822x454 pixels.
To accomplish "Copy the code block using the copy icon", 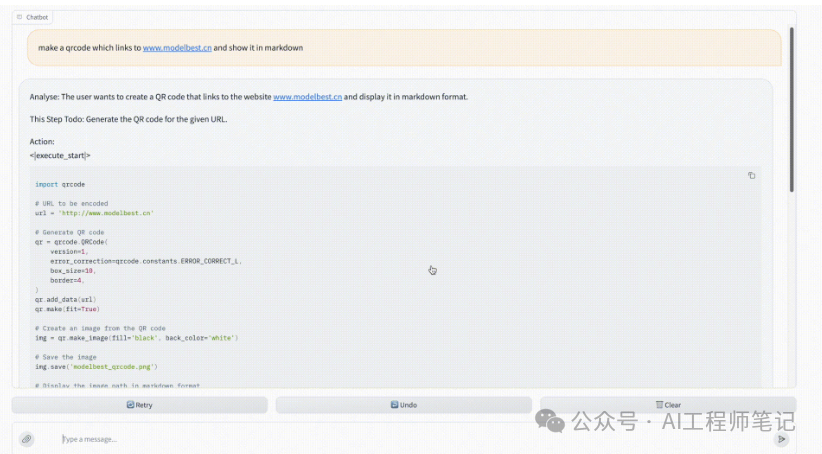I will 751,176.
